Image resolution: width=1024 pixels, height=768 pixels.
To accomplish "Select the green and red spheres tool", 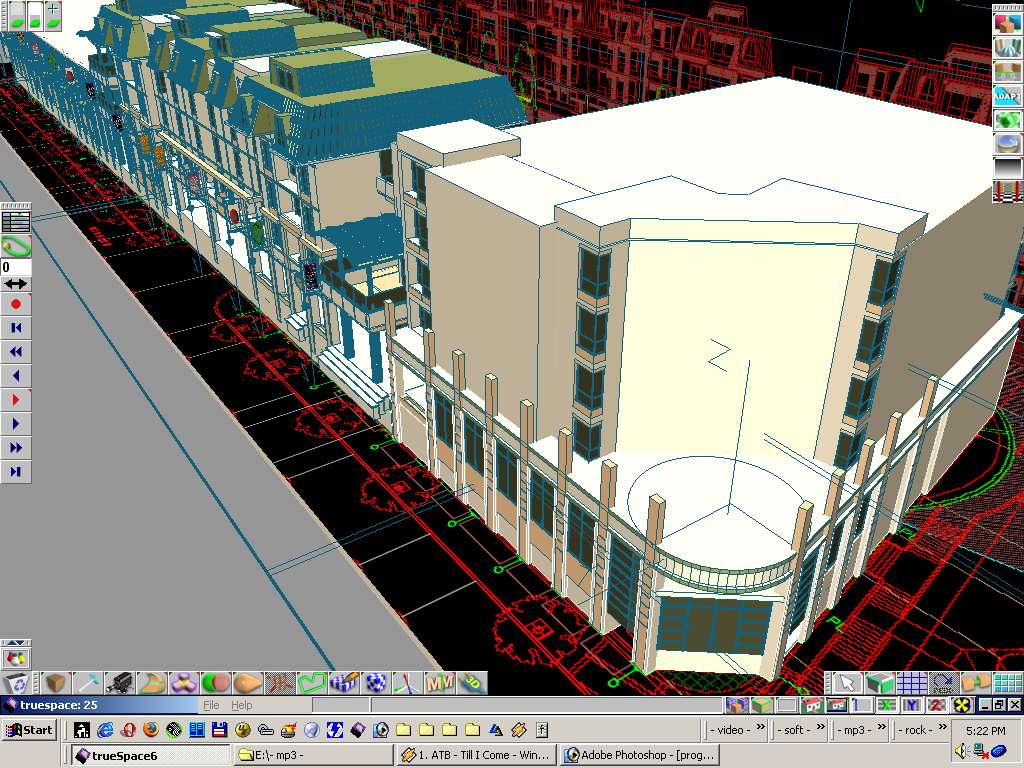I will click(x=215, y=683).
